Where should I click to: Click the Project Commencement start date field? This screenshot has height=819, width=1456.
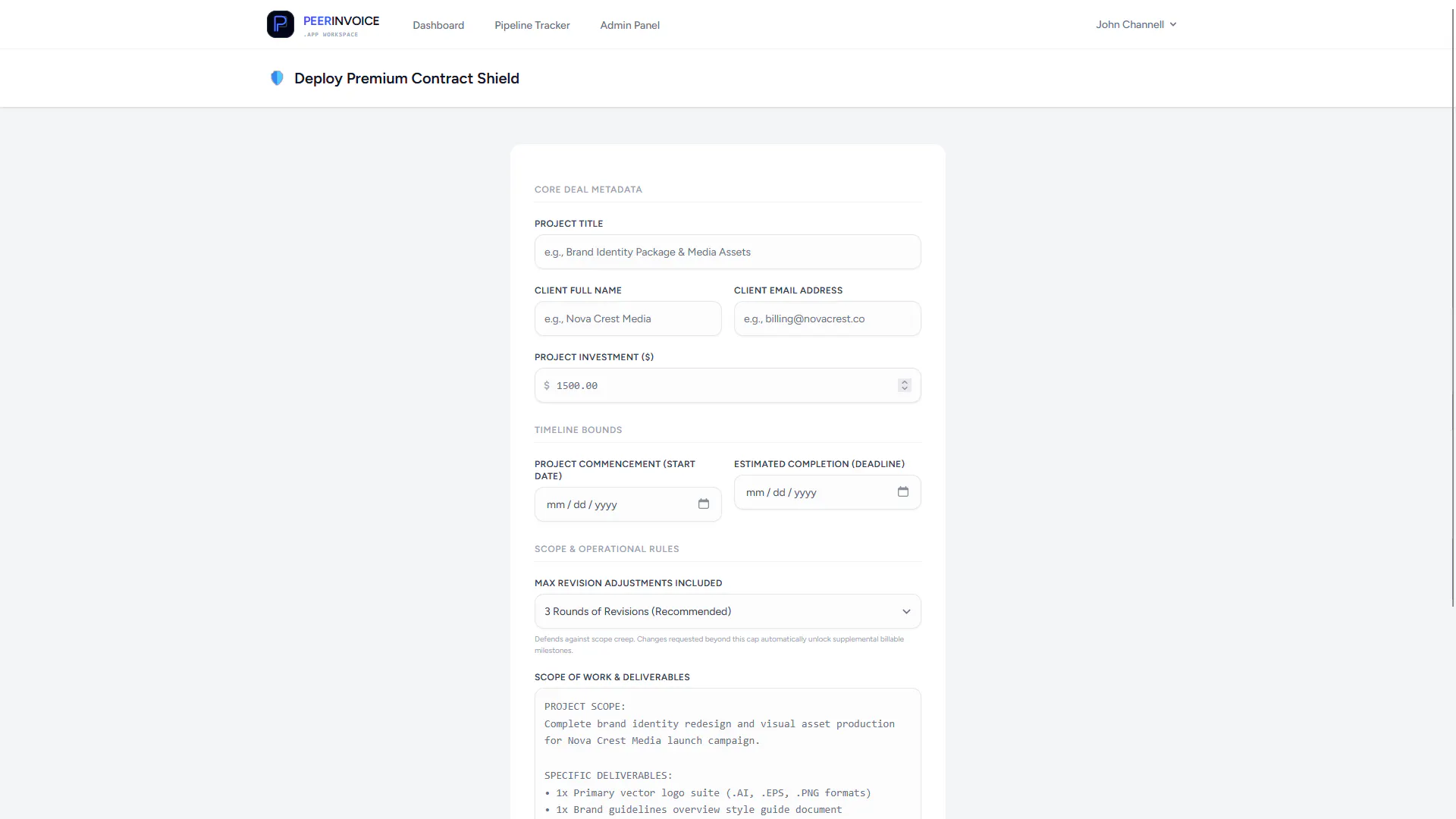628,504
